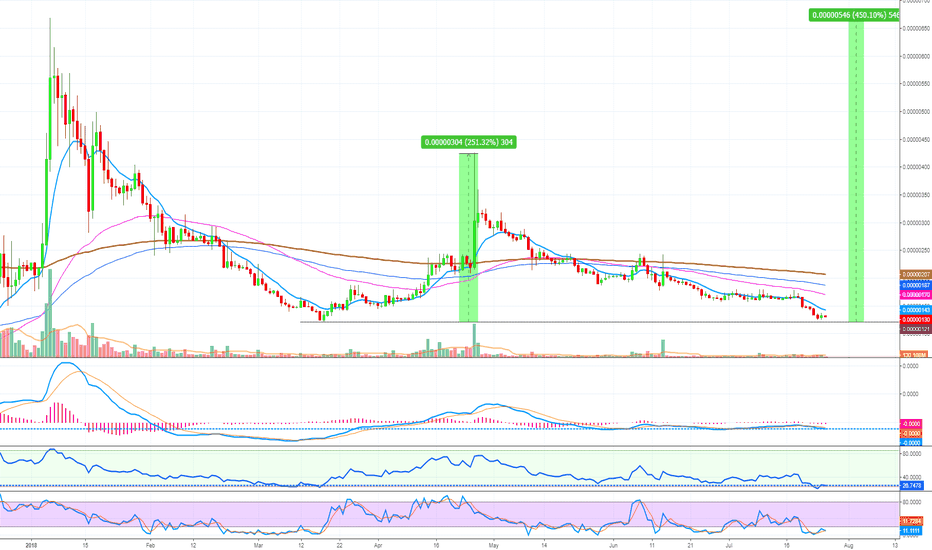Click the light blue 0.00000143 price tag
The image size is (932, 550).
(x=915, y=310)
